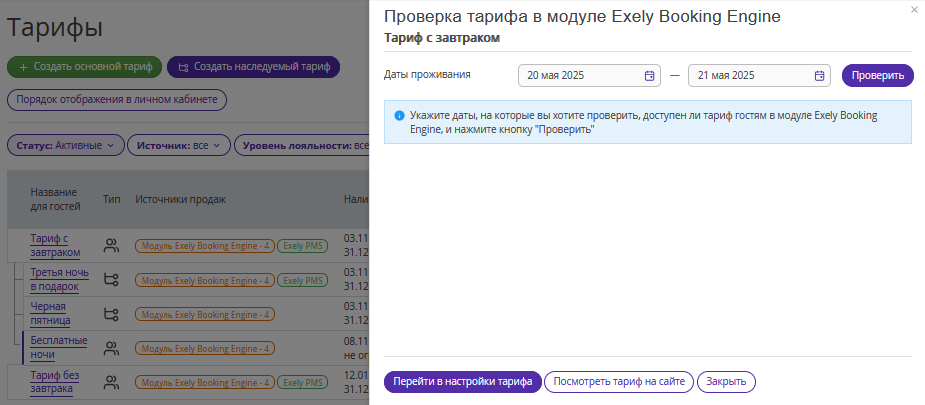Expand the Источник: все filter
The image size is (925, 405).
pos(179,145)
